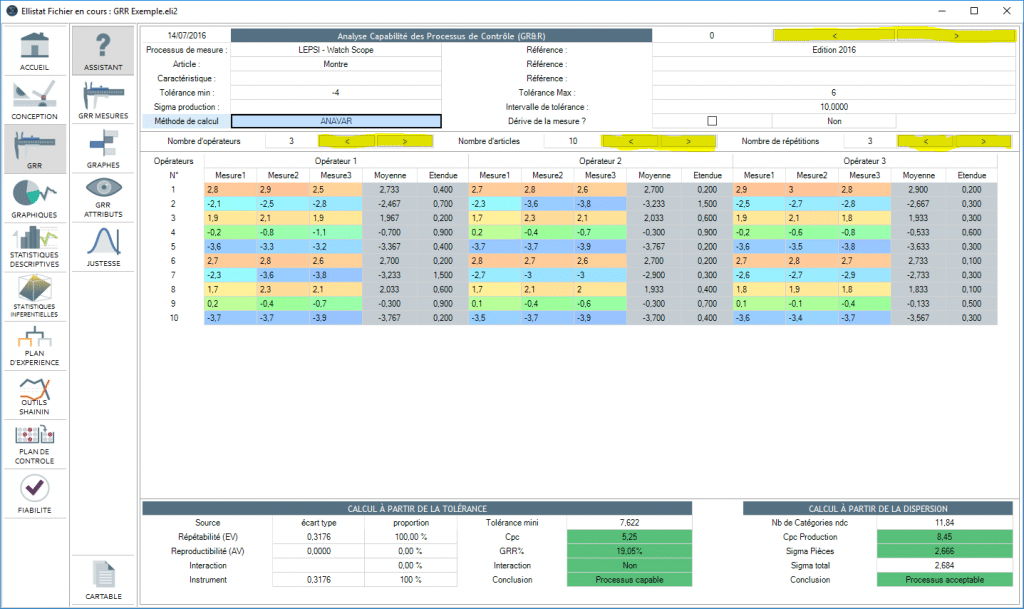Select Opérateur 2 Mesure1 cell in row 7

(495, 275)
